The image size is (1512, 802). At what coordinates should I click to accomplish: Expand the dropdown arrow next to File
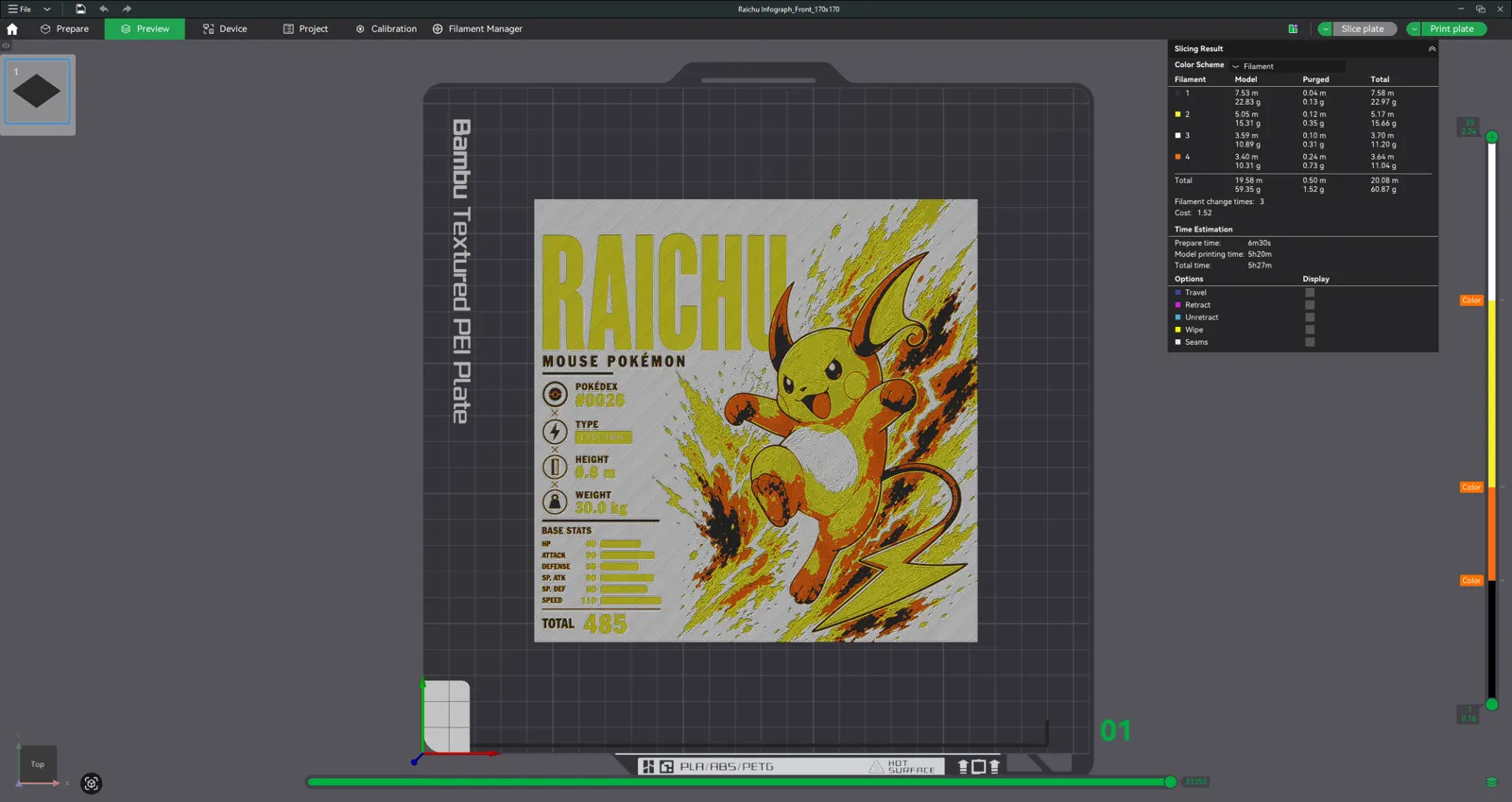click(46, 9)
